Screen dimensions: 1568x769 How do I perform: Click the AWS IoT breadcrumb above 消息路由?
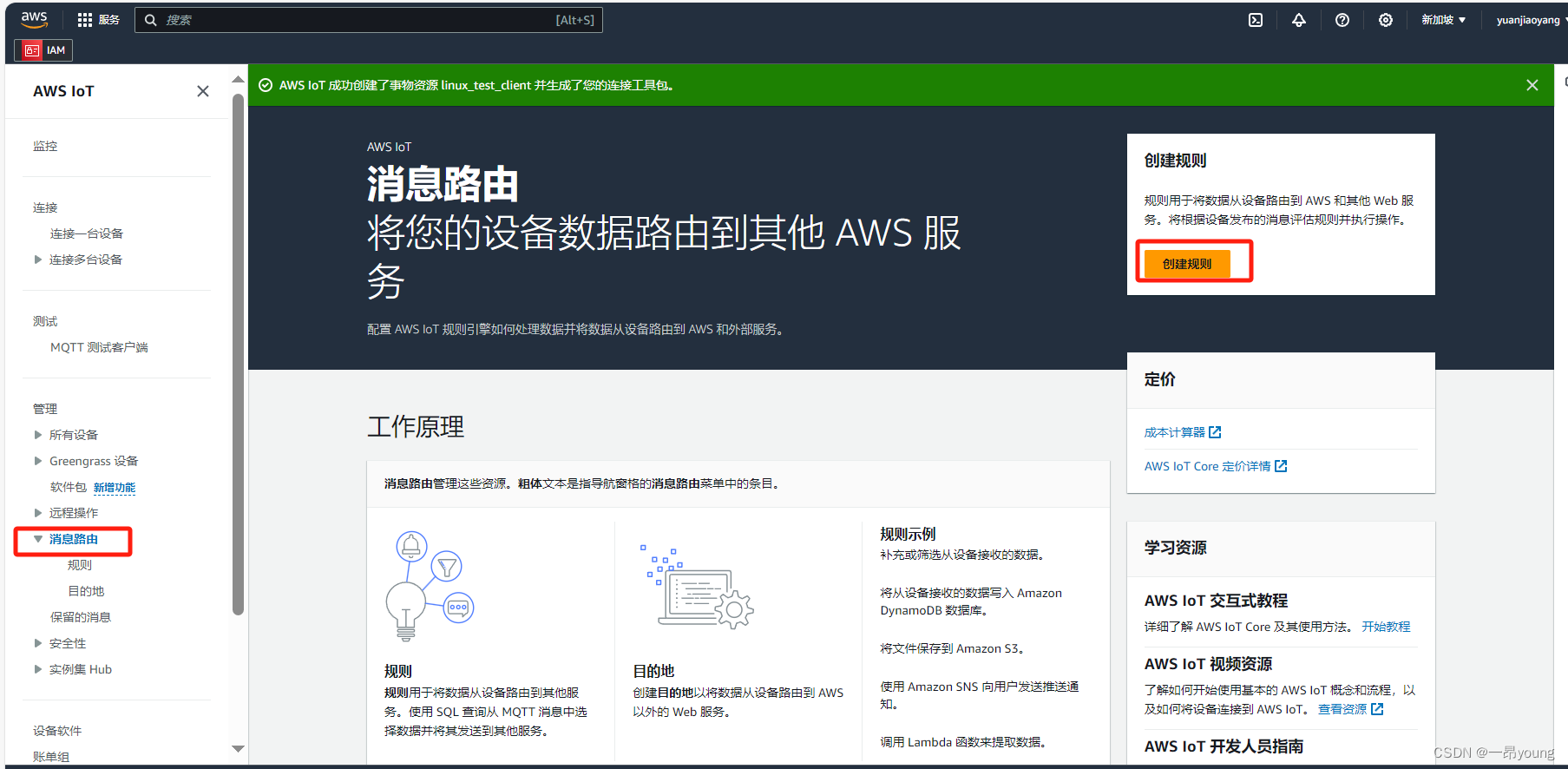click(389, 147)
